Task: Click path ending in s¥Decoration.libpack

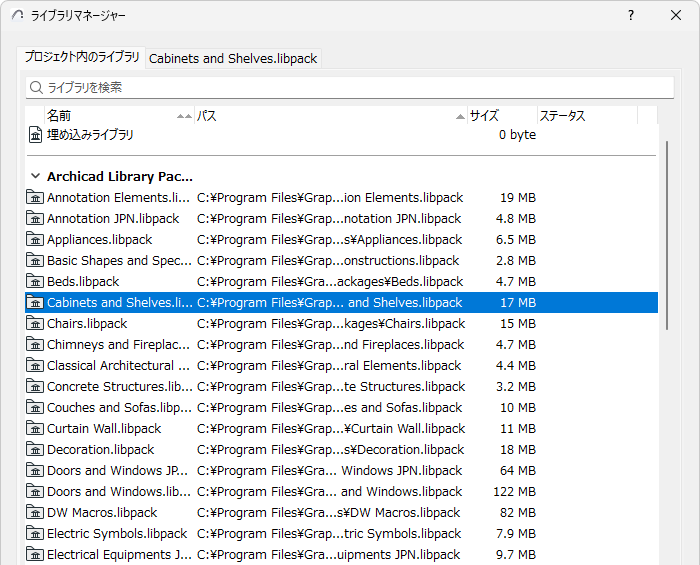Action: point(330,449)
